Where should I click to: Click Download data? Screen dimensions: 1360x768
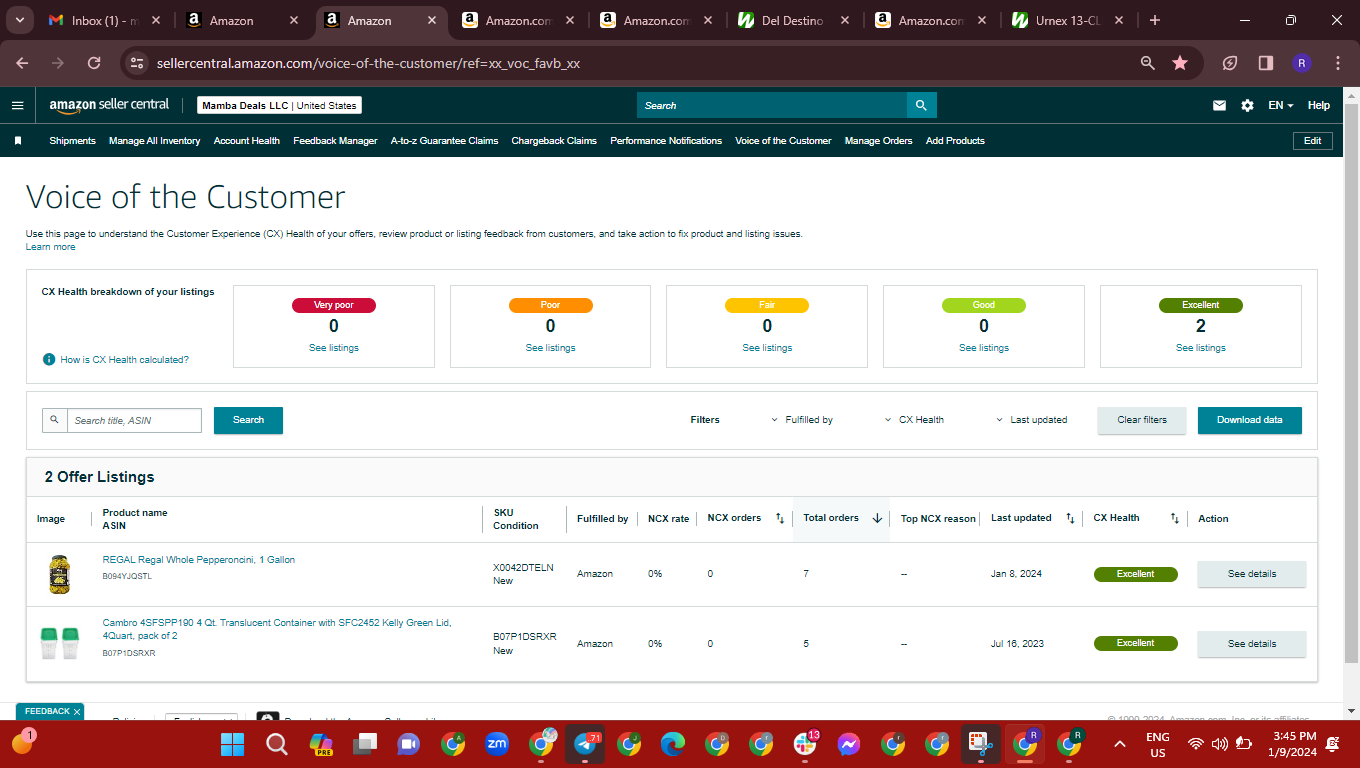[x=1250, y=420]
